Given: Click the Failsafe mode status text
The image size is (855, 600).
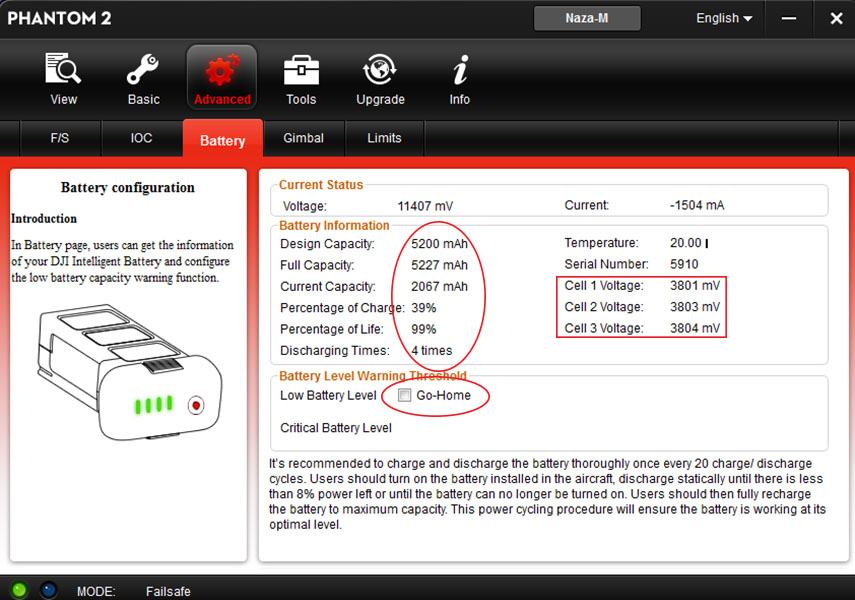Looking at the screenshot, I should [x=168, y=591].
